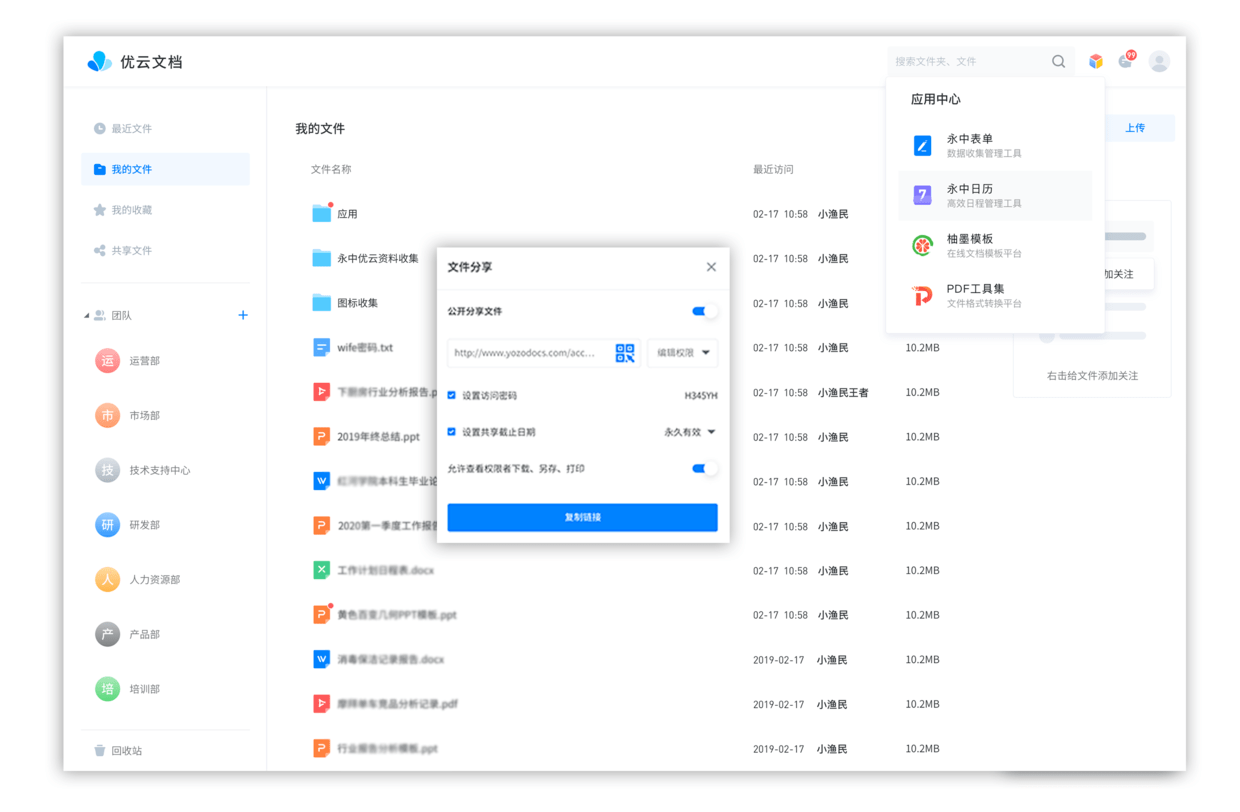Open the colorful app center cube icon
Image resolution: width=1240 pixels, height=812 pixels.
(x=1096, y=61)
